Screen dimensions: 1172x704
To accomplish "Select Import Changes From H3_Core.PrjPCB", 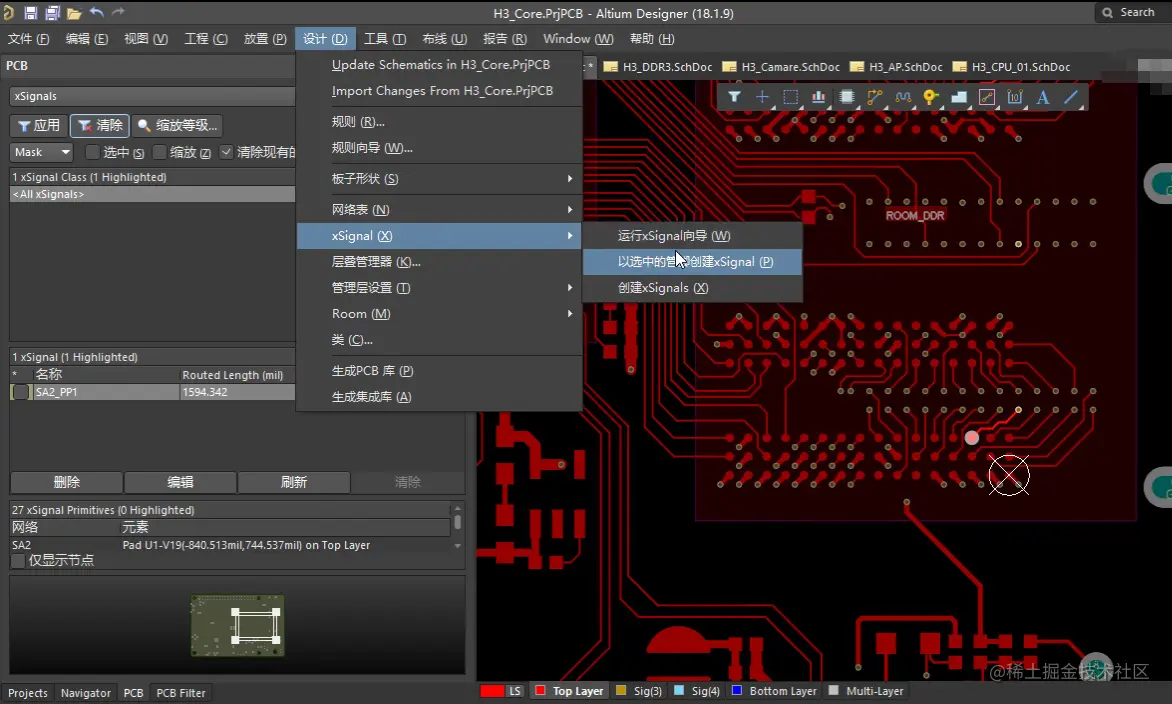I will (440, 90).
